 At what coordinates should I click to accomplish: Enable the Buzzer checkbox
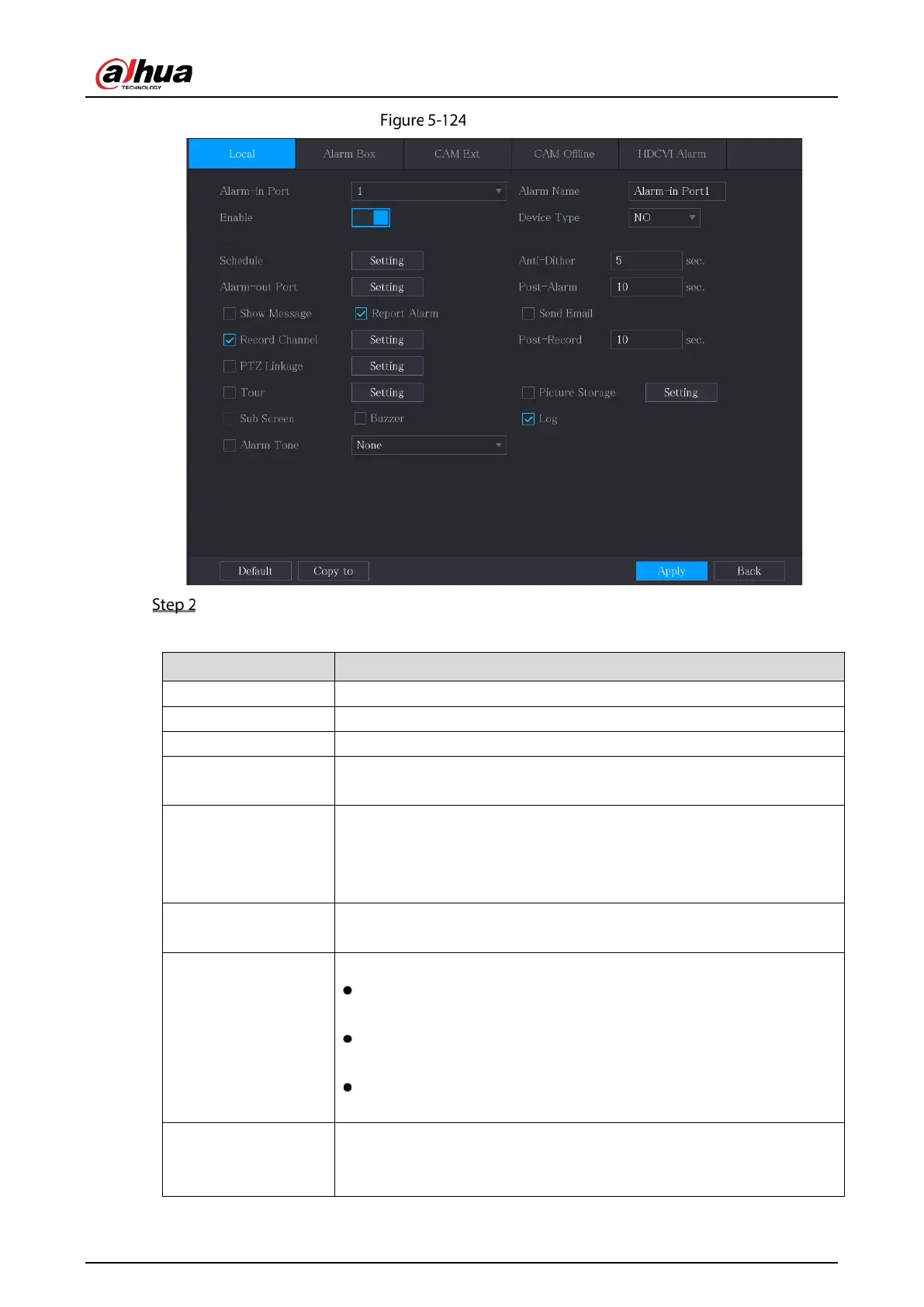coord(361,418)
